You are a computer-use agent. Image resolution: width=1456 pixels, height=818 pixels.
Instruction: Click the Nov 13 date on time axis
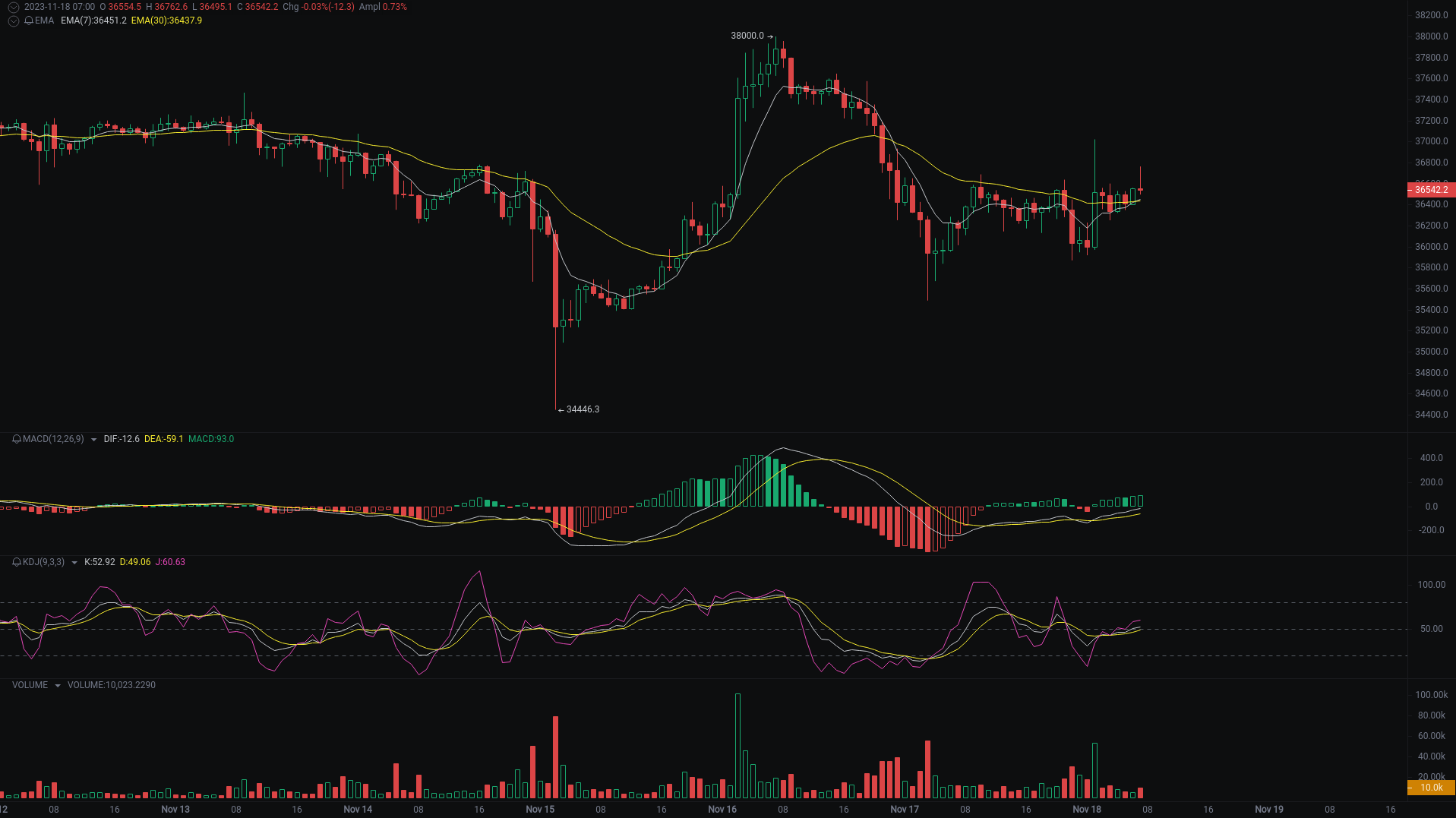(175, 810)
